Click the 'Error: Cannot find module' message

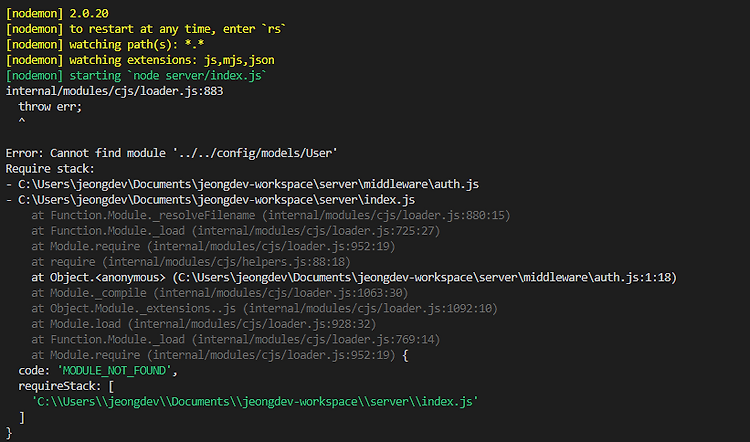(171, 153)
